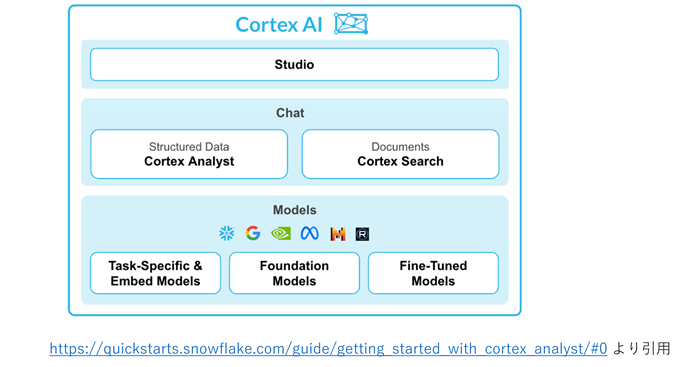The height and width of the screenshot is (367, 680).
Task: Click the Snowflake logo icon
Action: [227, 233]
